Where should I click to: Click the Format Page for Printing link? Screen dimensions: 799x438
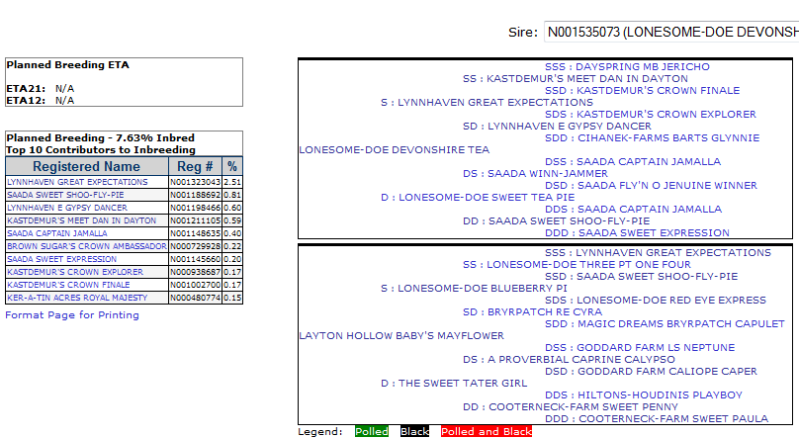(72, 315)
